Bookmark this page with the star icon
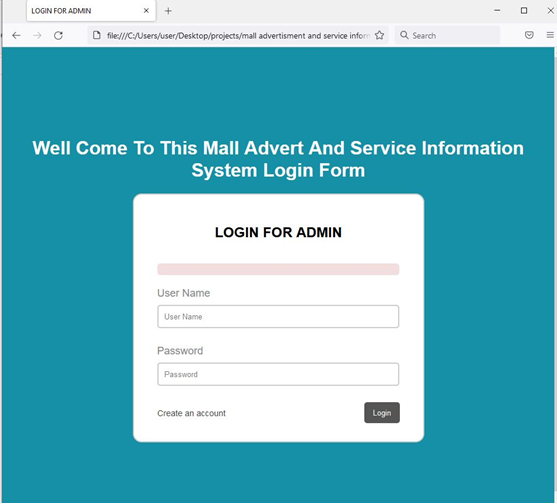The width and height of the screenshot is (557, 504). [379, 35]
